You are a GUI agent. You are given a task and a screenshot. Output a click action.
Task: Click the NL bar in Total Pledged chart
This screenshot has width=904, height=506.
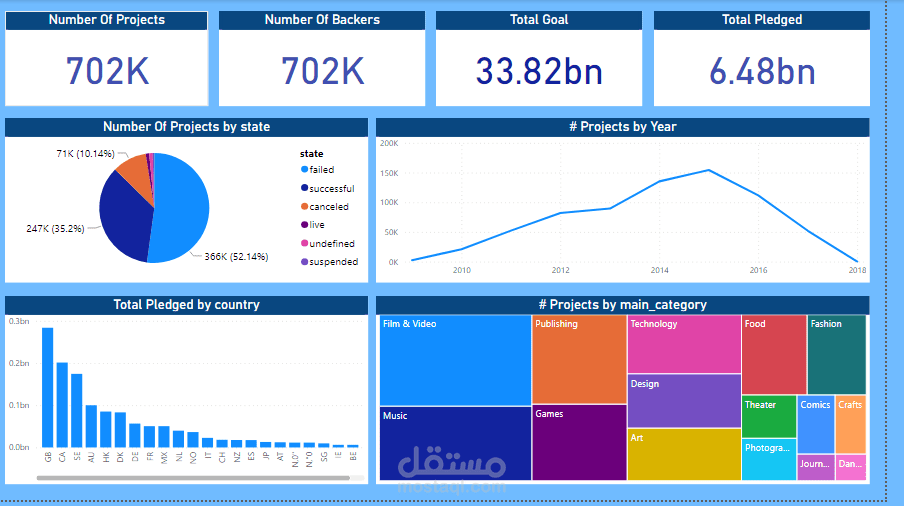[x=179, y=439]
